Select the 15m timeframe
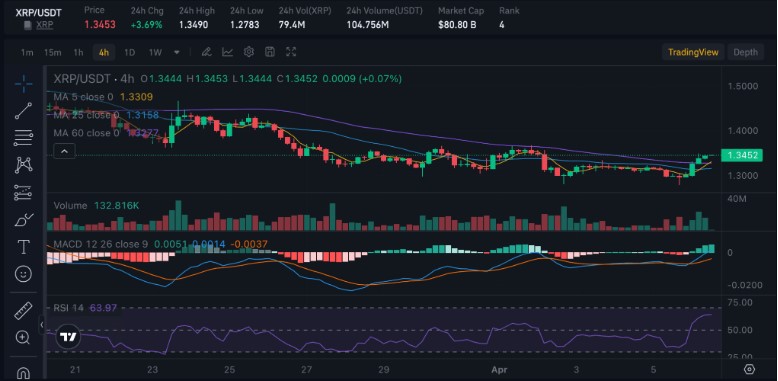778x381 pixels. point(52,52)
